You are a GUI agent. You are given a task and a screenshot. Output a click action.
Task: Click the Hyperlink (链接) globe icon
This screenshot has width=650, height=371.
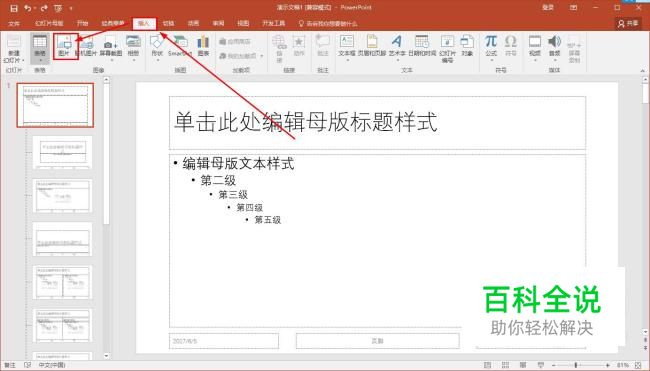pyautogui.click(x=279, y=48)
